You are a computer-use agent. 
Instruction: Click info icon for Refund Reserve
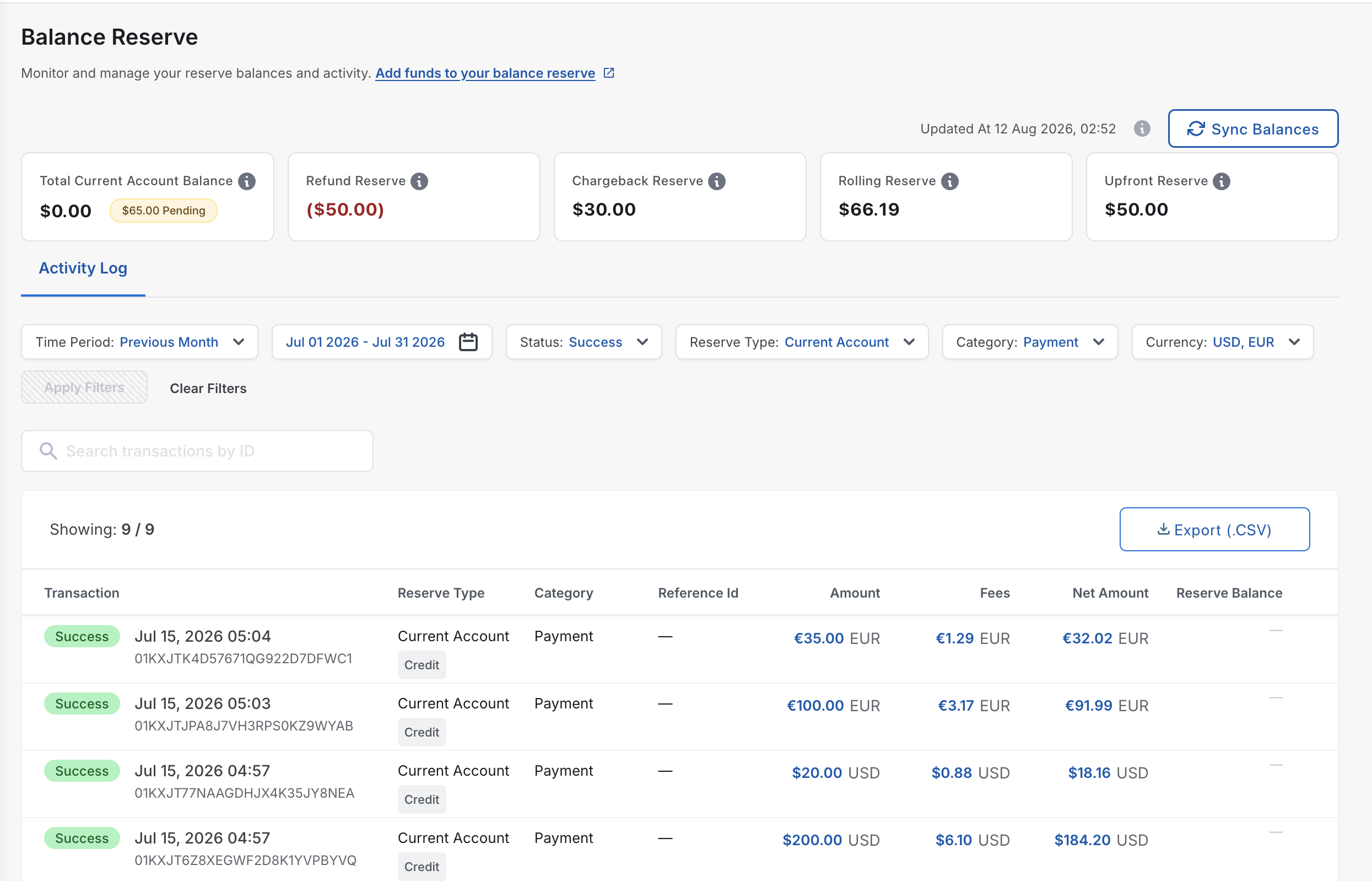(x=419, y=181)
